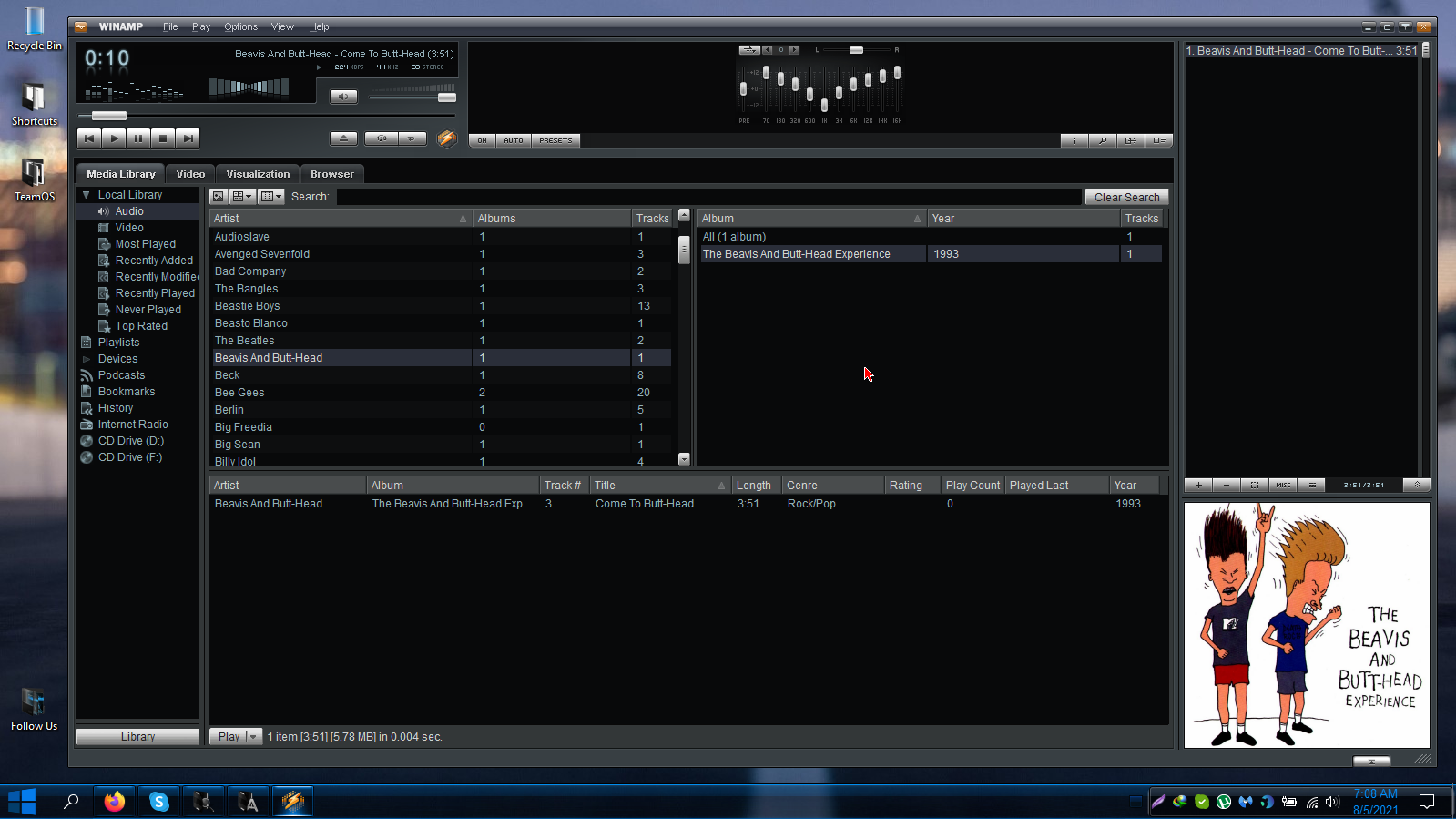
Task: Open Recently Added view
Action: pos(154,261)
